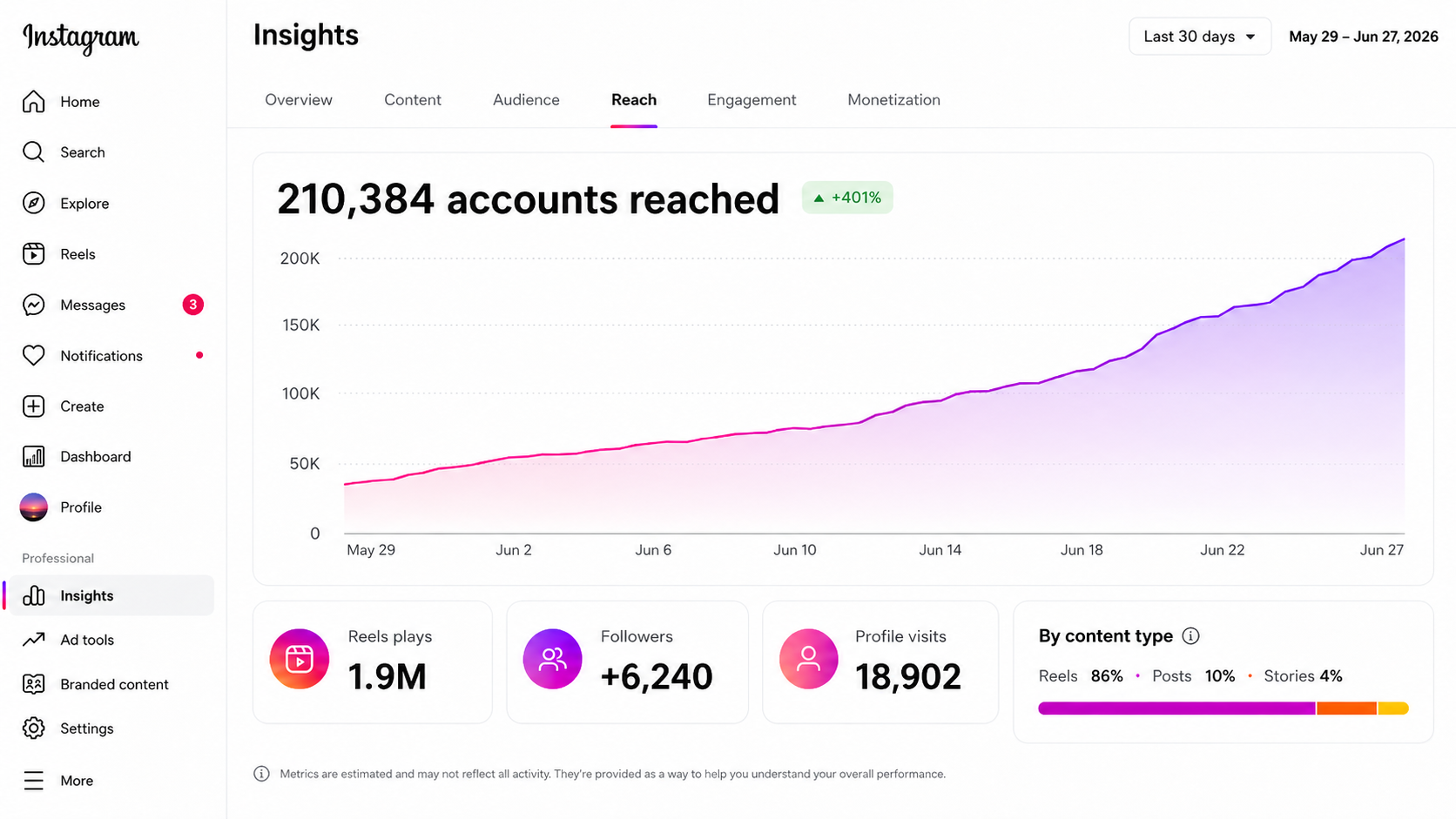Select the Reels icon in sidebar
The image size is (1456, 819).
[x=33, y=254]
